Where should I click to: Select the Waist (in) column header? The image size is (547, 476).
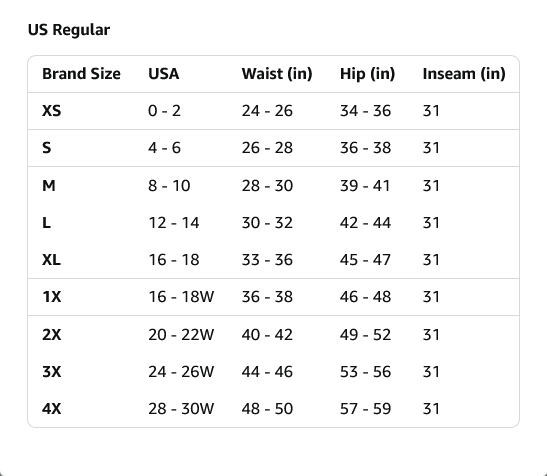pos(277,74)
